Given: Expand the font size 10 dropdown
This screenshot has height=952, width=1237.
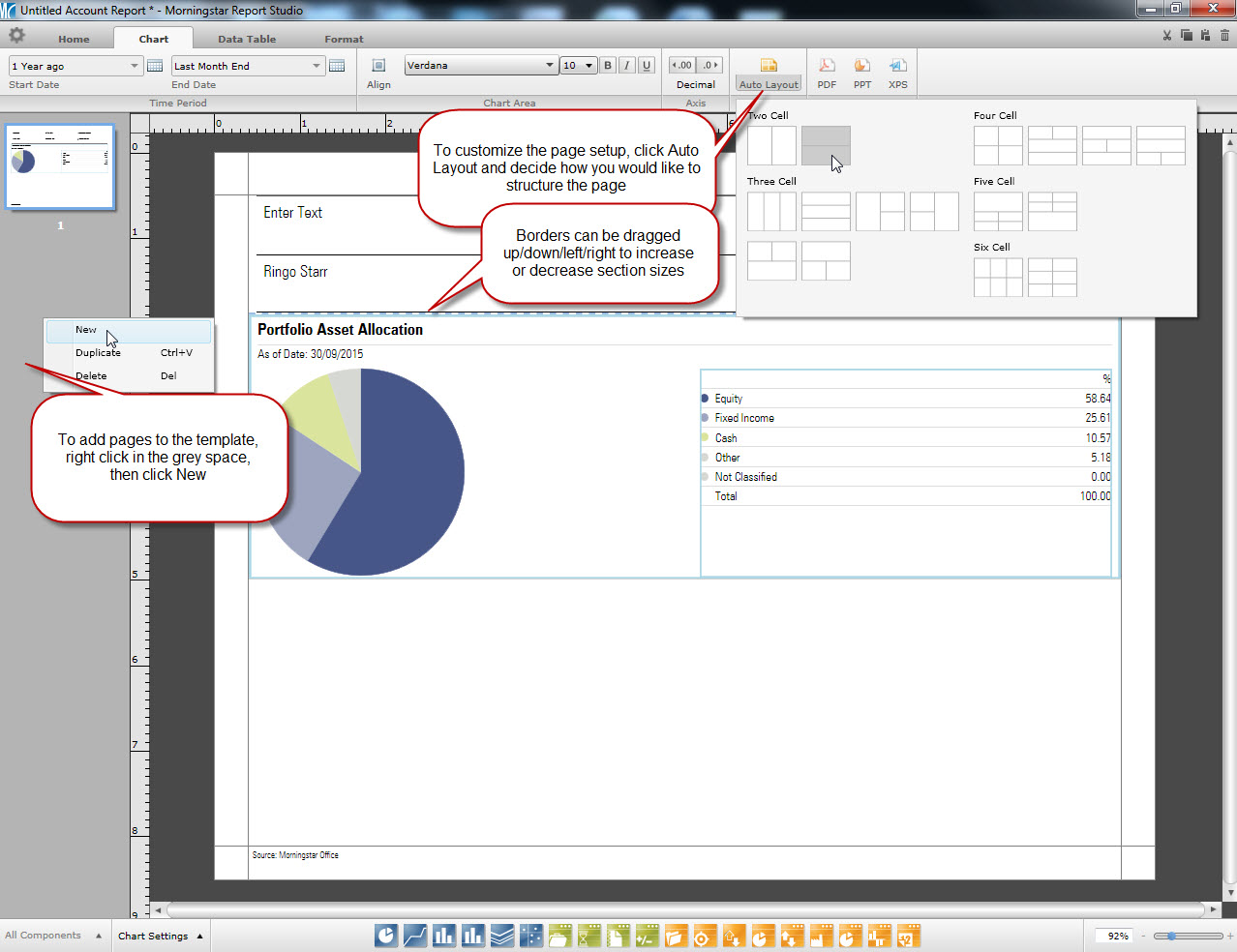Looking at the screenshot, I should click(x=588, y=66).
